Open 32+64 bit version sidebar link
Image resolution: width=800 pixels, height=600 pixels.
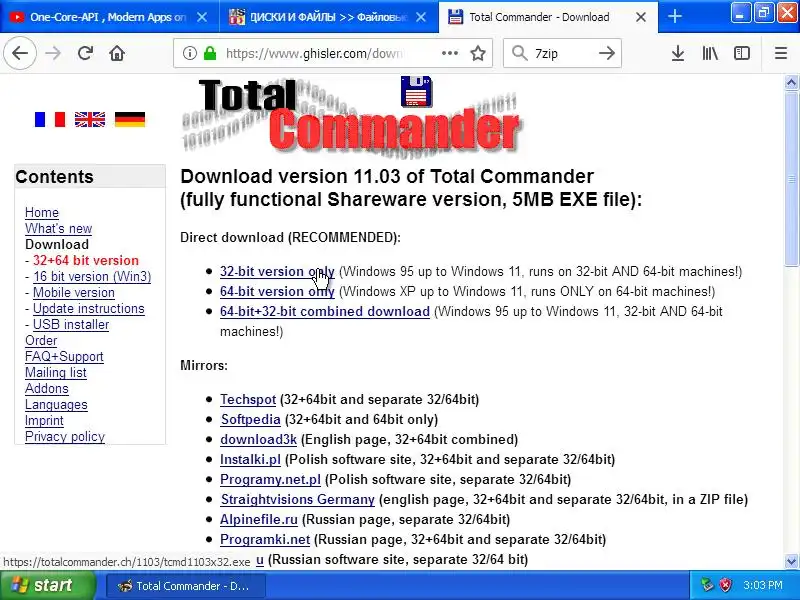(x=86, y=260)
